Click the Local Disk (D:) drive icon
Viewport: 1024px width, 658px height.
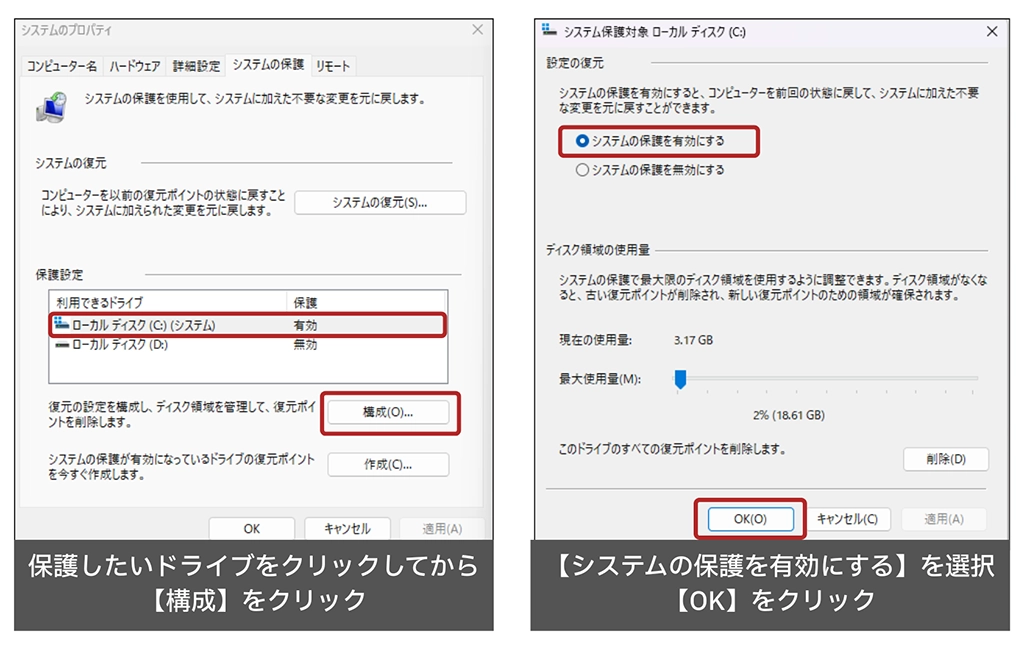click(62, 345)
